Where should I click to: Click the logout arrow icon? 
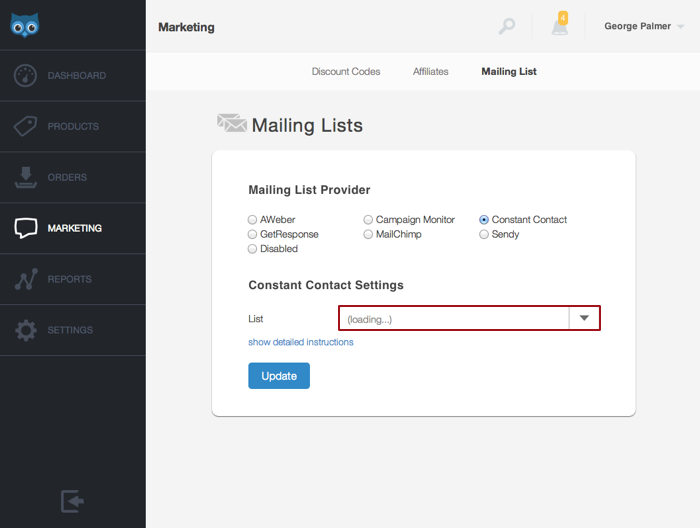pyautogui.click(x=72, y=501)
